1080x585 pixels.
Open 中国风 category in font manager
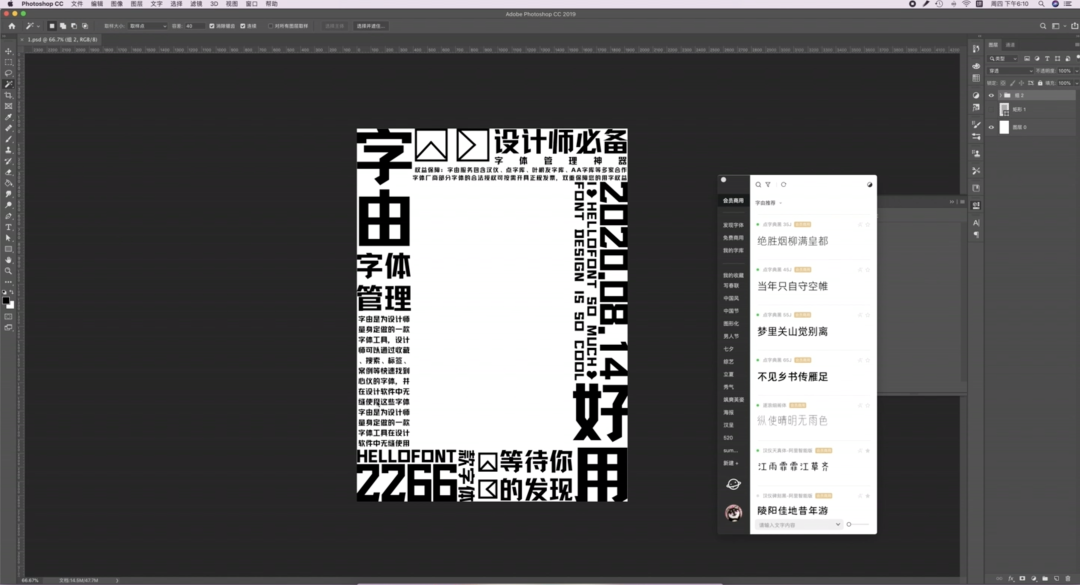[x=731, y=298]
